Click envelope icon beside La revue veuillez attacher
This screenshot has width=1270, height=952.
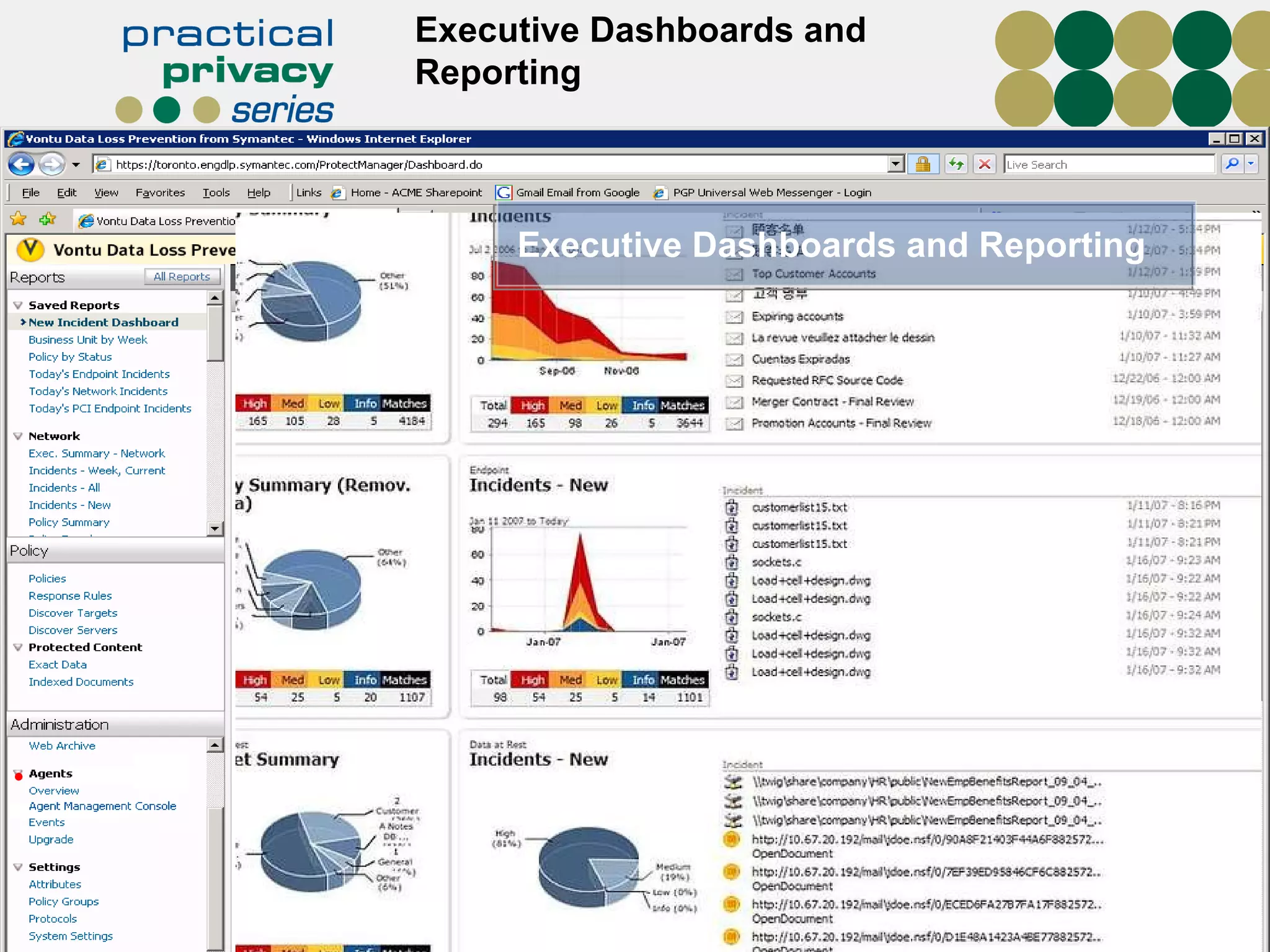[734, 338]
